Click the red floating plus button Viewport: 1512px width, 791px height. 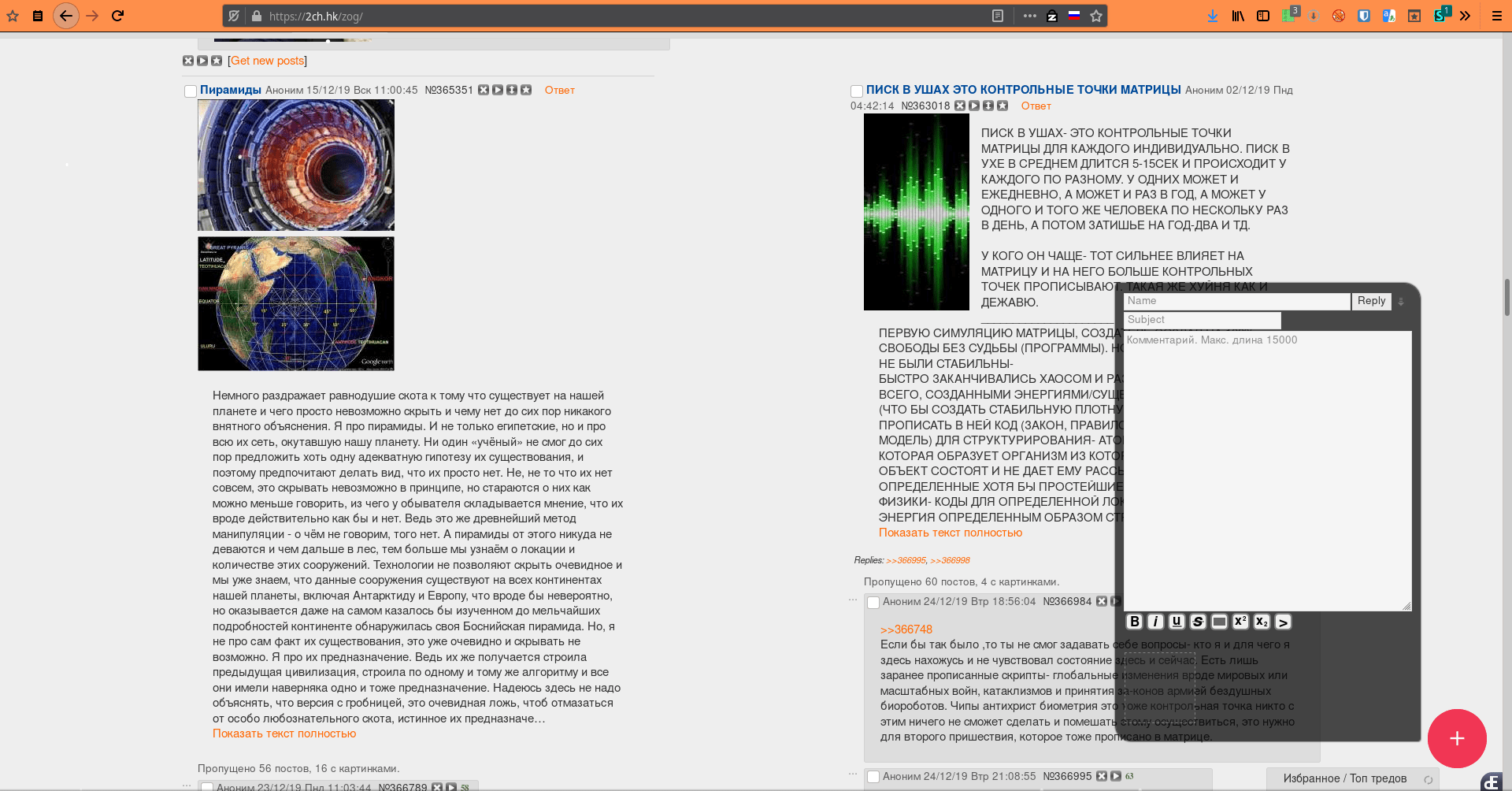click(1457, 738)
